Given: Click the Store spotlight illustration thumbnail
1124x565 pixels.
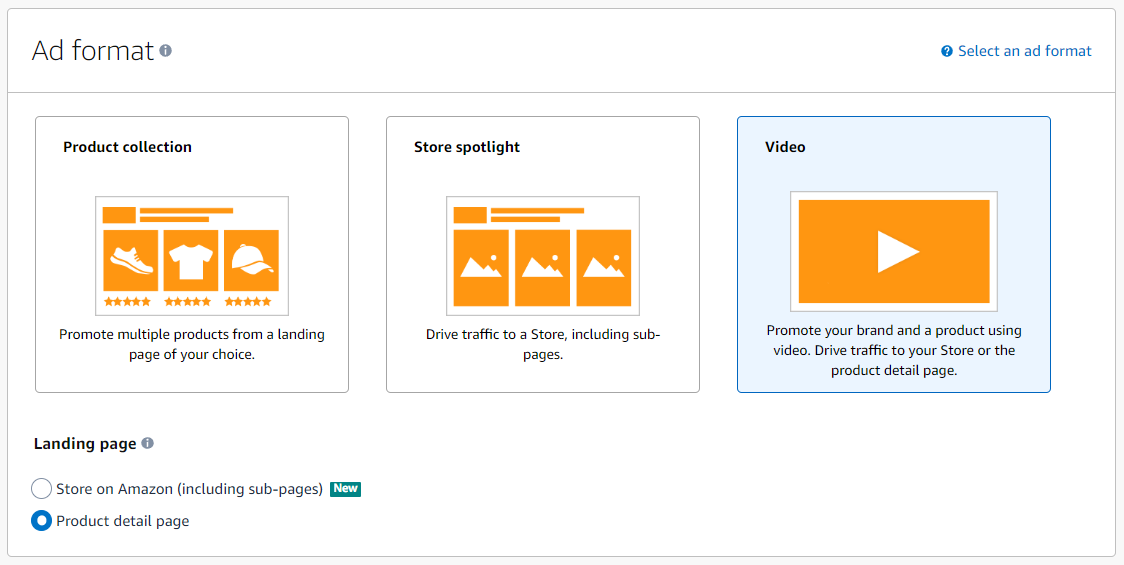Looking at the screenshot, I should [543, 256].
